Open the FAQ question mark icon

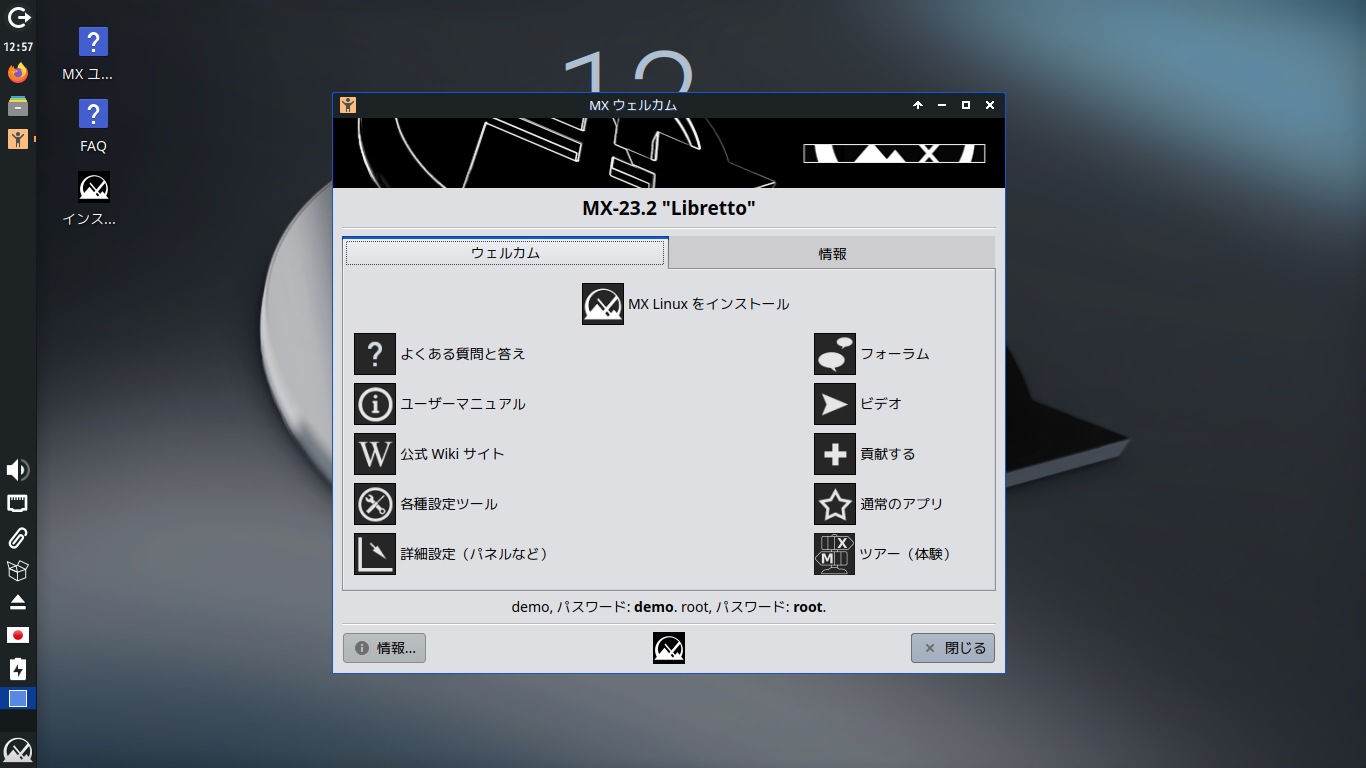point(375,354)
